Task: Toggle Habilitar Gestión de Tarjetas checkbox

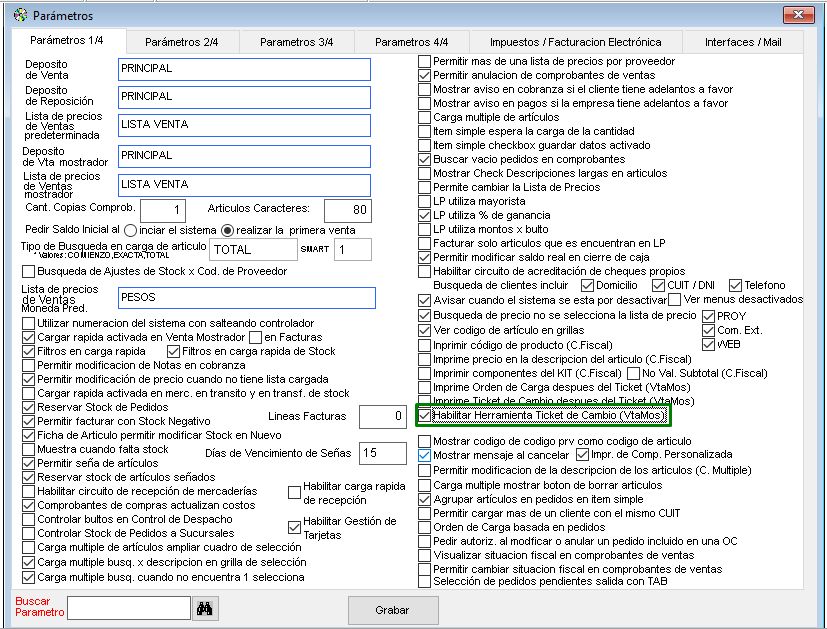Action: 294,526
